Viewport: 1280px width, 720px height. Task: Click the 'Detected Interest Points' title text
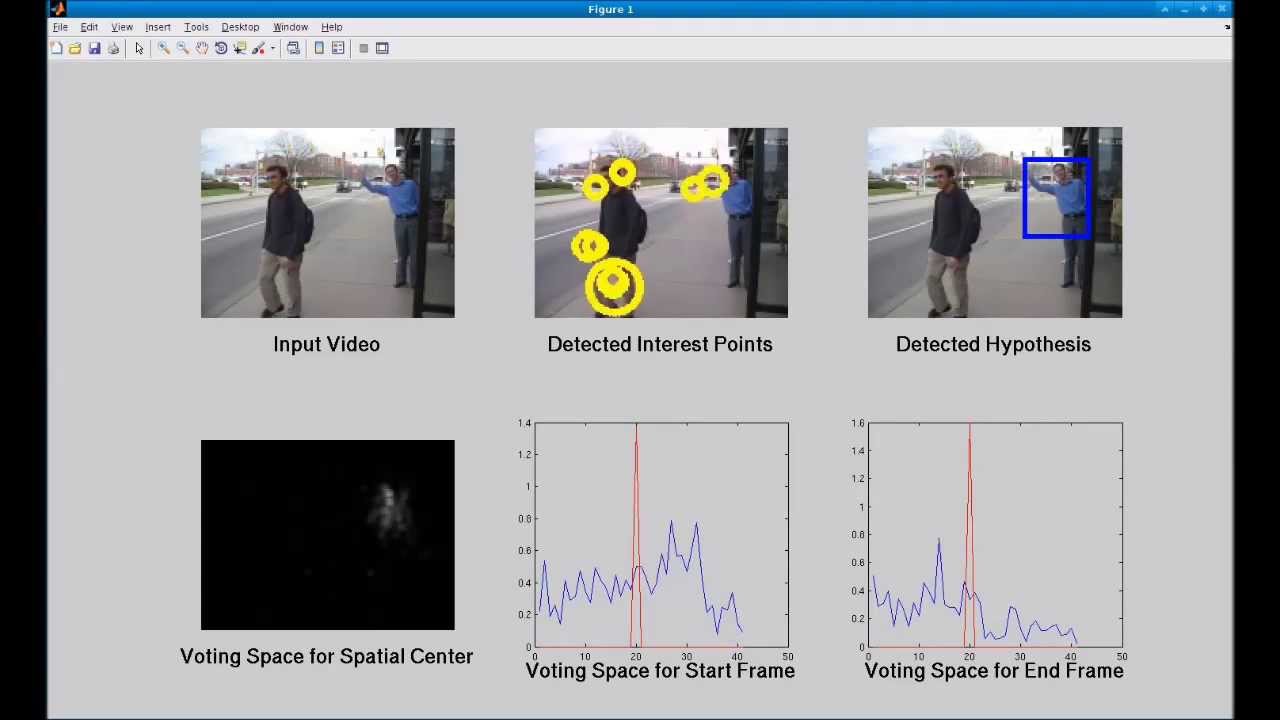[660, 344]
